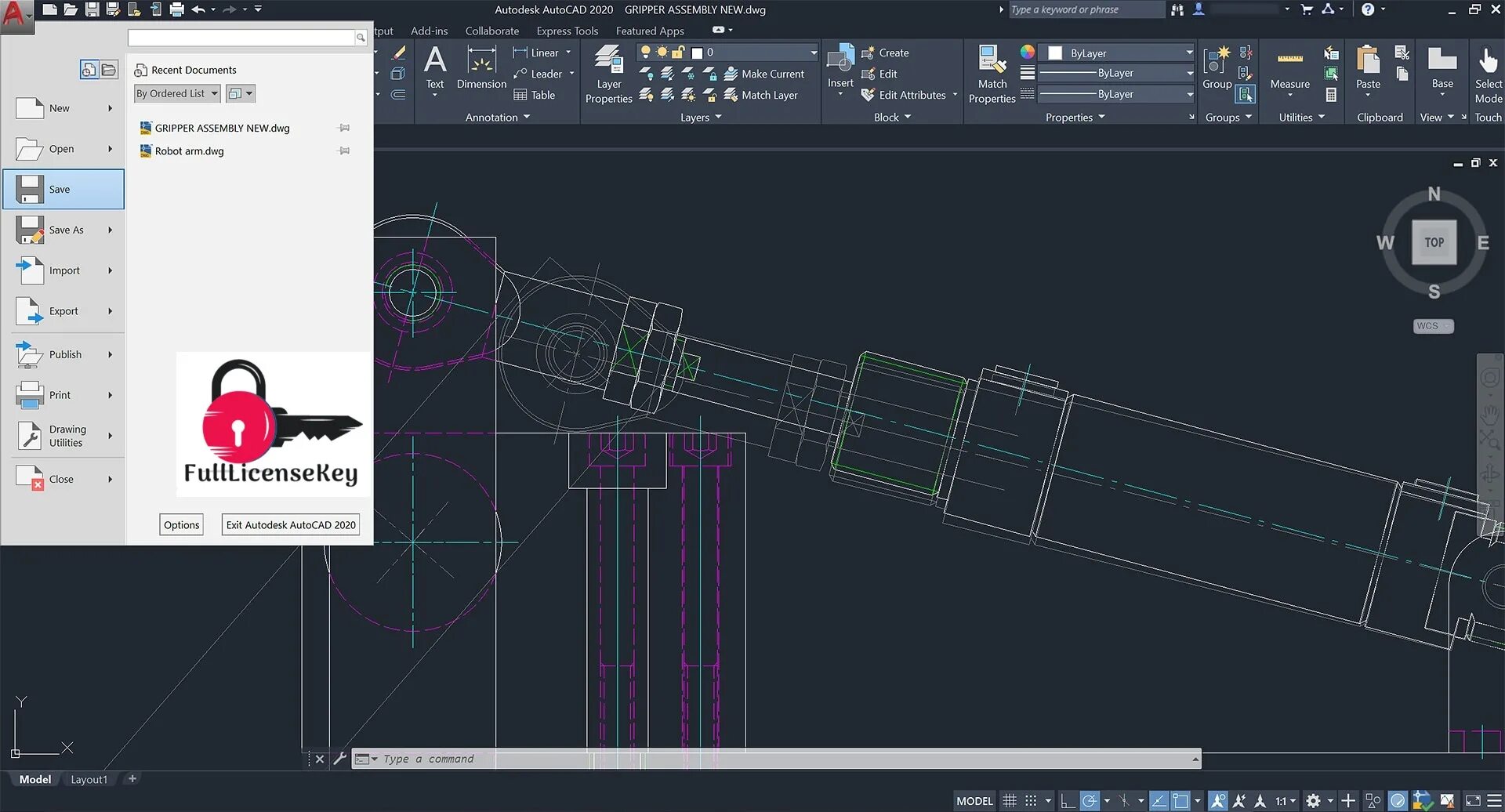Click the TOP face of ViewCube
1505x812 pixels.
1434,242
